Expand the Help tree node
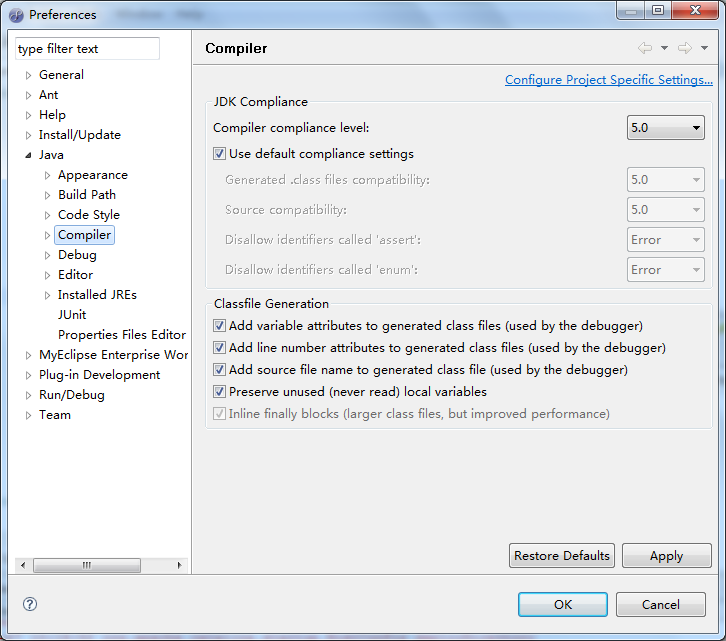This screenshot has width=726, height=641. (x=28, y=115)
